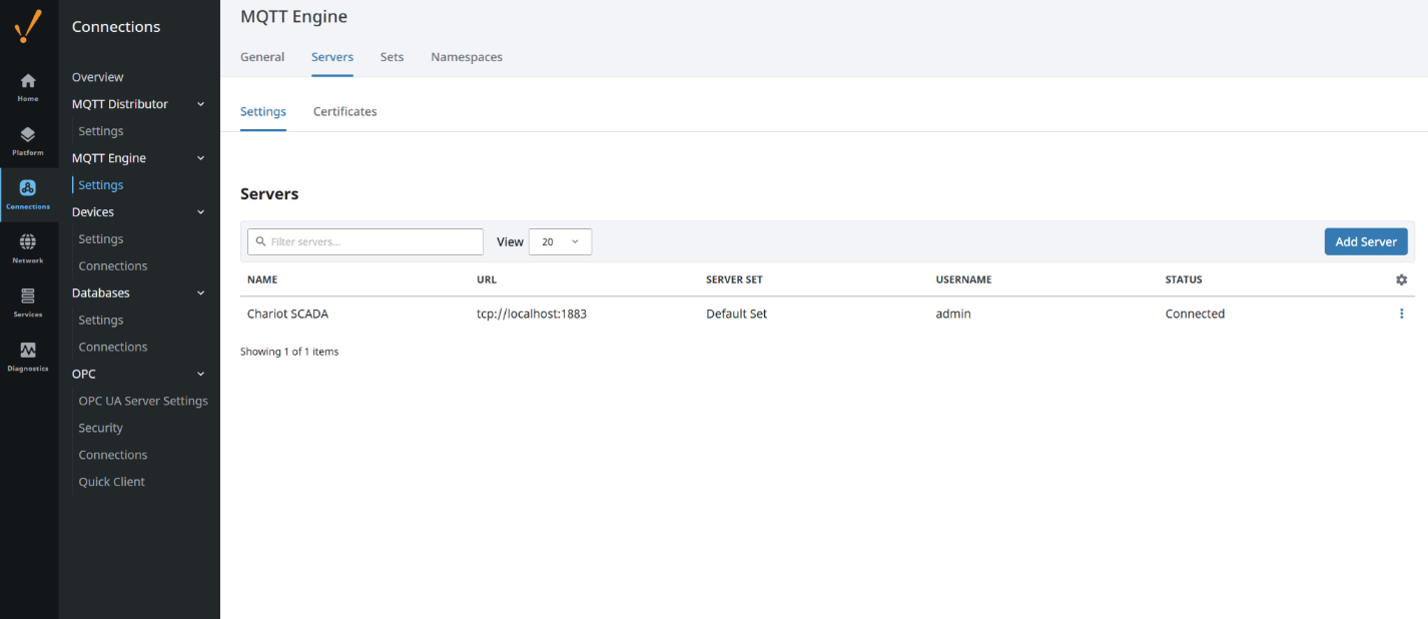Sort by the URL column header
This screenshot has height=619, width=1428.
coord(486,280)
